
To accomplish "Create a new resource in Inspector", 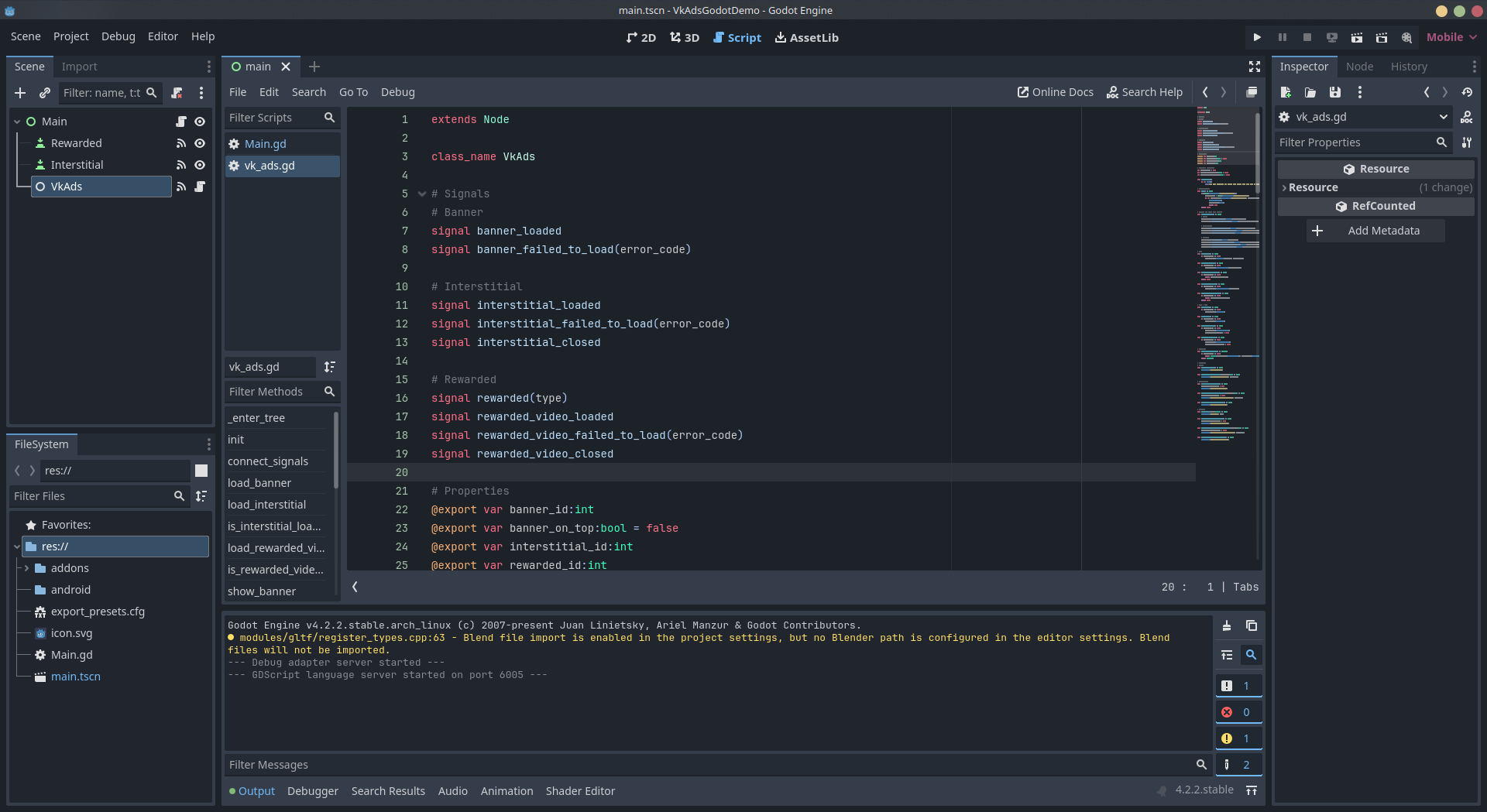I will [x=1286, y=92].
